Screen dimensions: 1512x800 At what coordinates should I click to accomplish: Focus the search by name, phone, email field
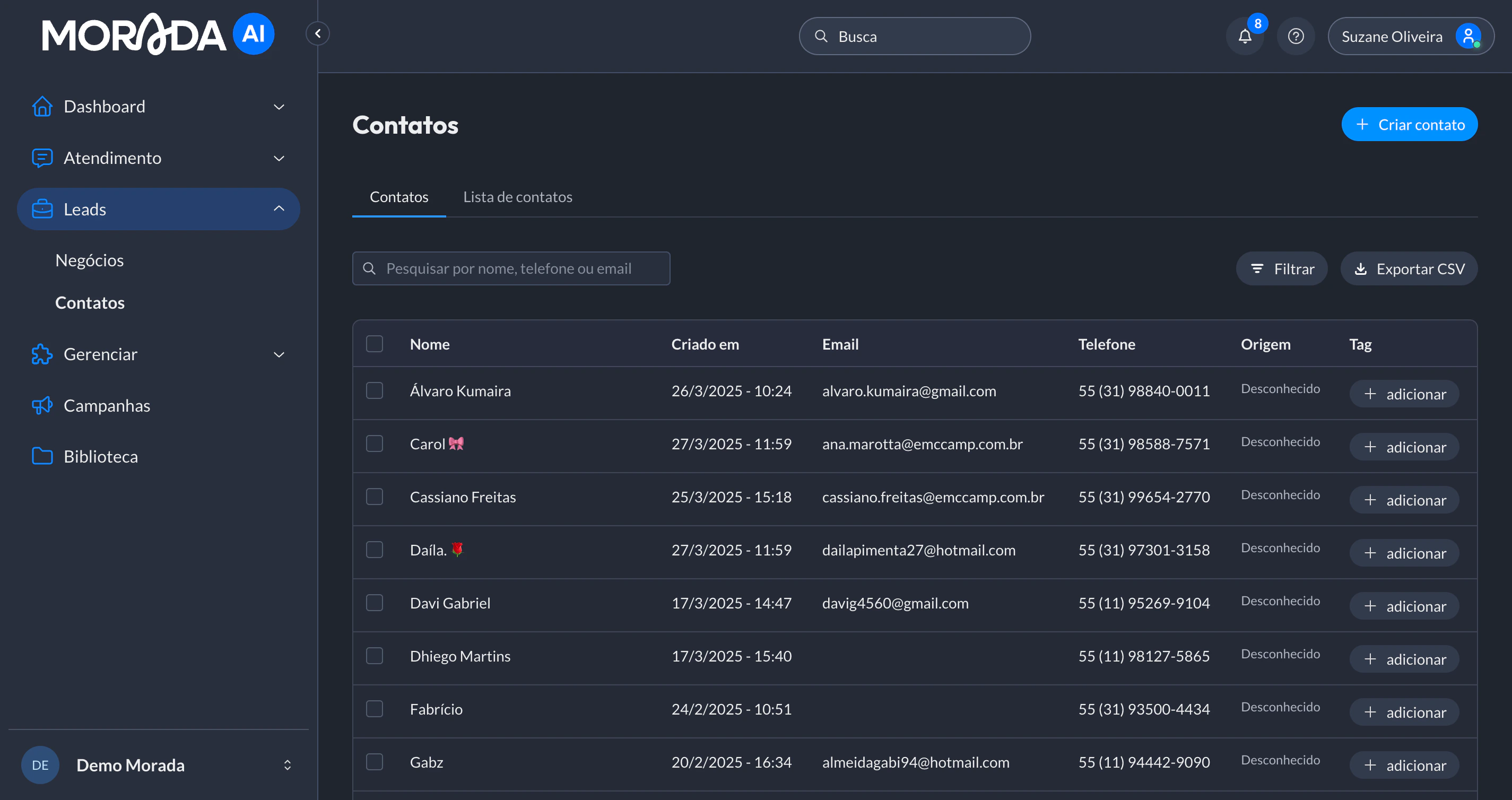point(511,269)
